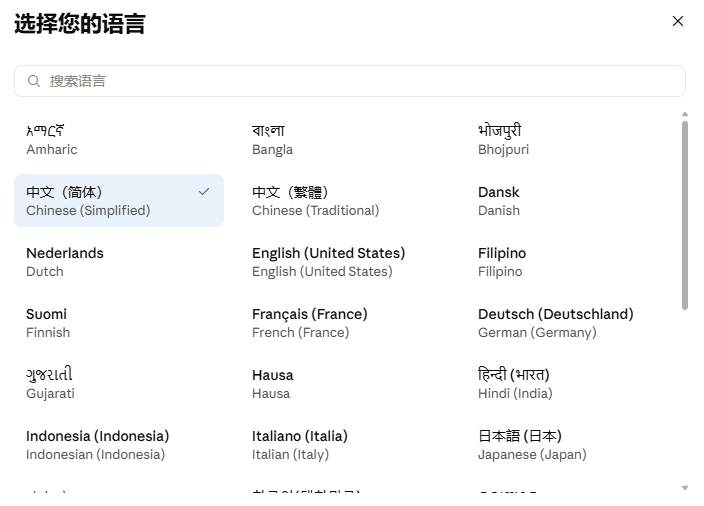704x506 pixels.
Task: Click the scrollbar up arrow
Action: 685,114
